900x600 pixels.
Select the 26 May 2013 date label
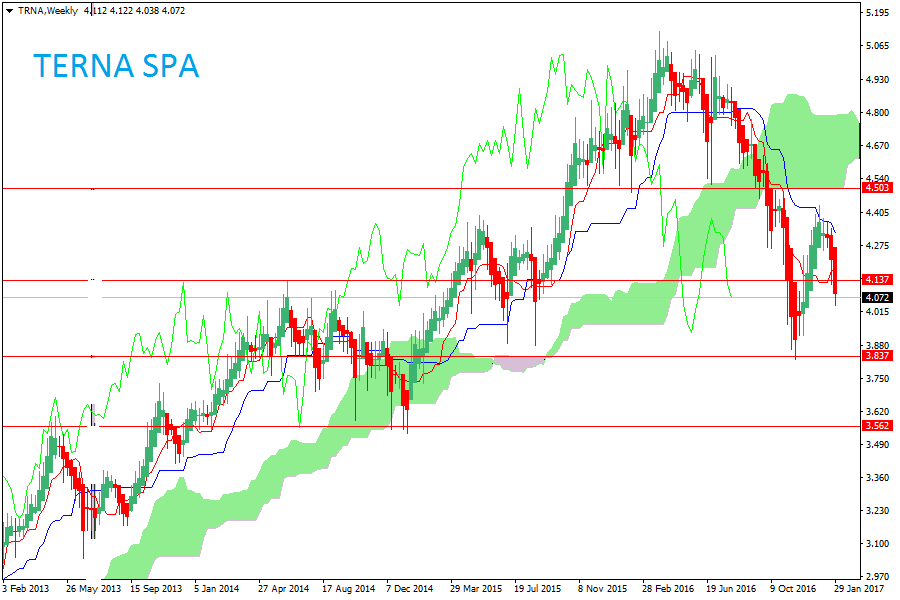pos(94,589)
